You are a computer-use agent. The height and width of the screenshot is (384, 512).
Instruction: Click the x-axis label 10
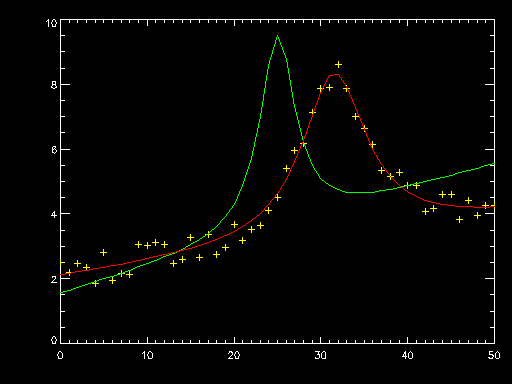(147, 355)
